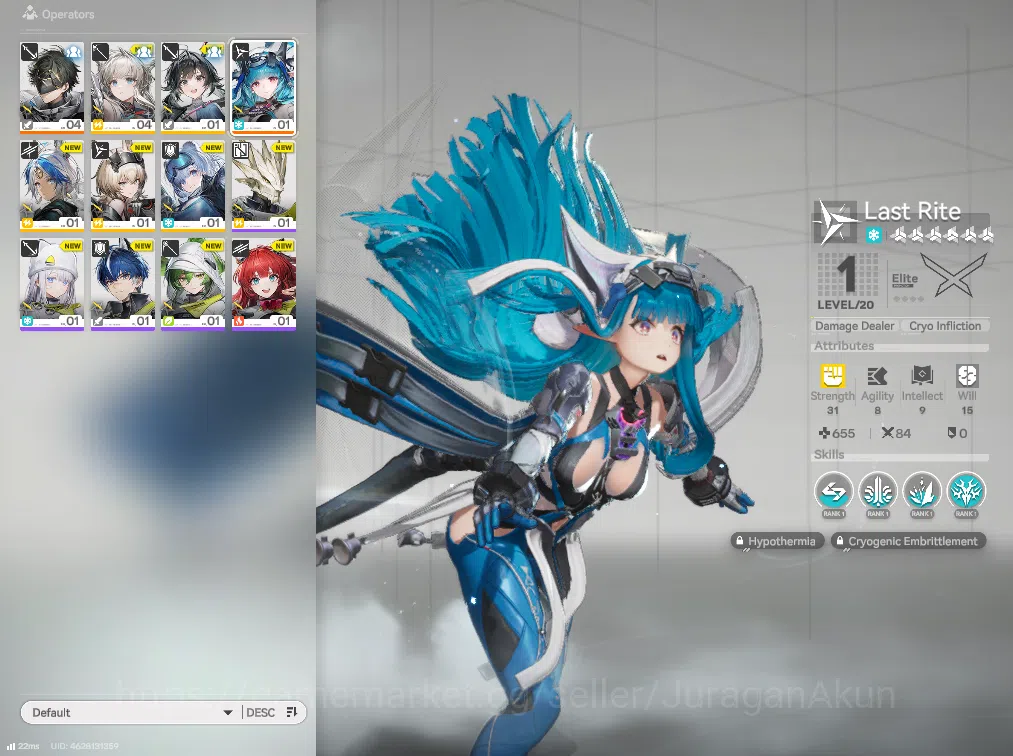
Task: Open the level 1 of 20 panel
Action: pos(848,280)
